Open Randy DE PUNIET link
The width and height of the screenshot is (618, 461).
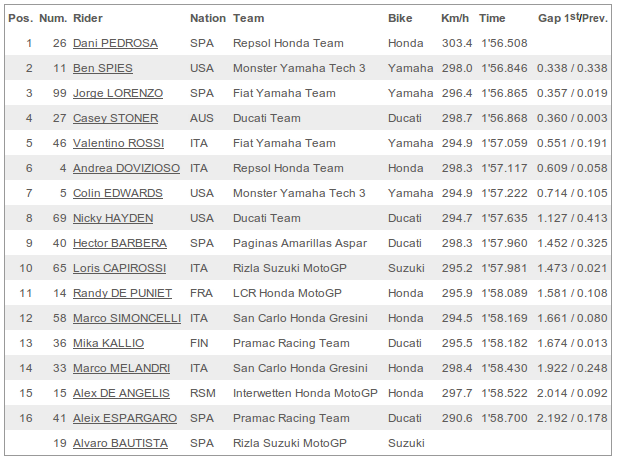point(122,293)
